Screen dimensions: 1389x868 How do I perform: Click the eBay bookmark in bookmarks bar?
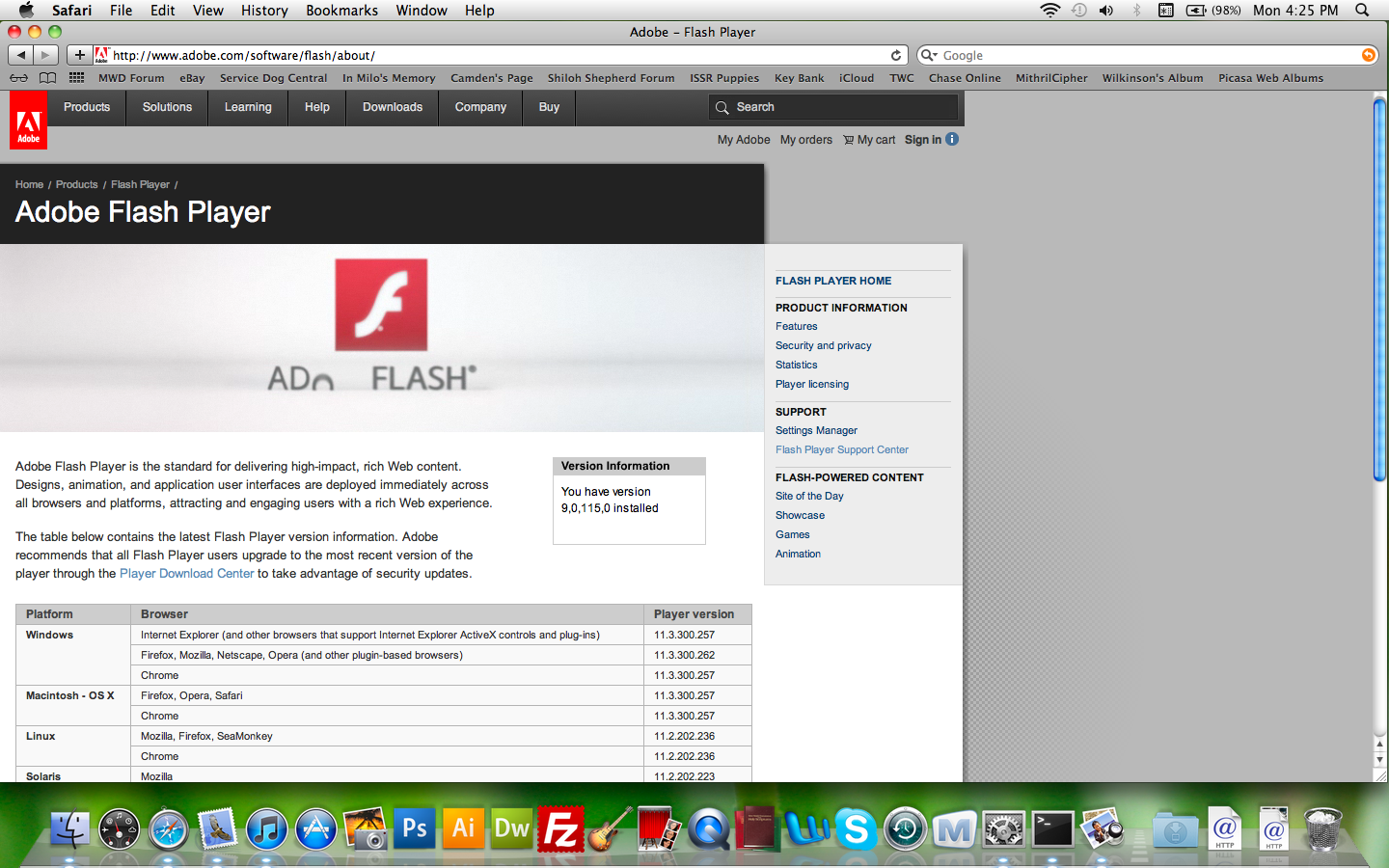click(x=192, y=78)
